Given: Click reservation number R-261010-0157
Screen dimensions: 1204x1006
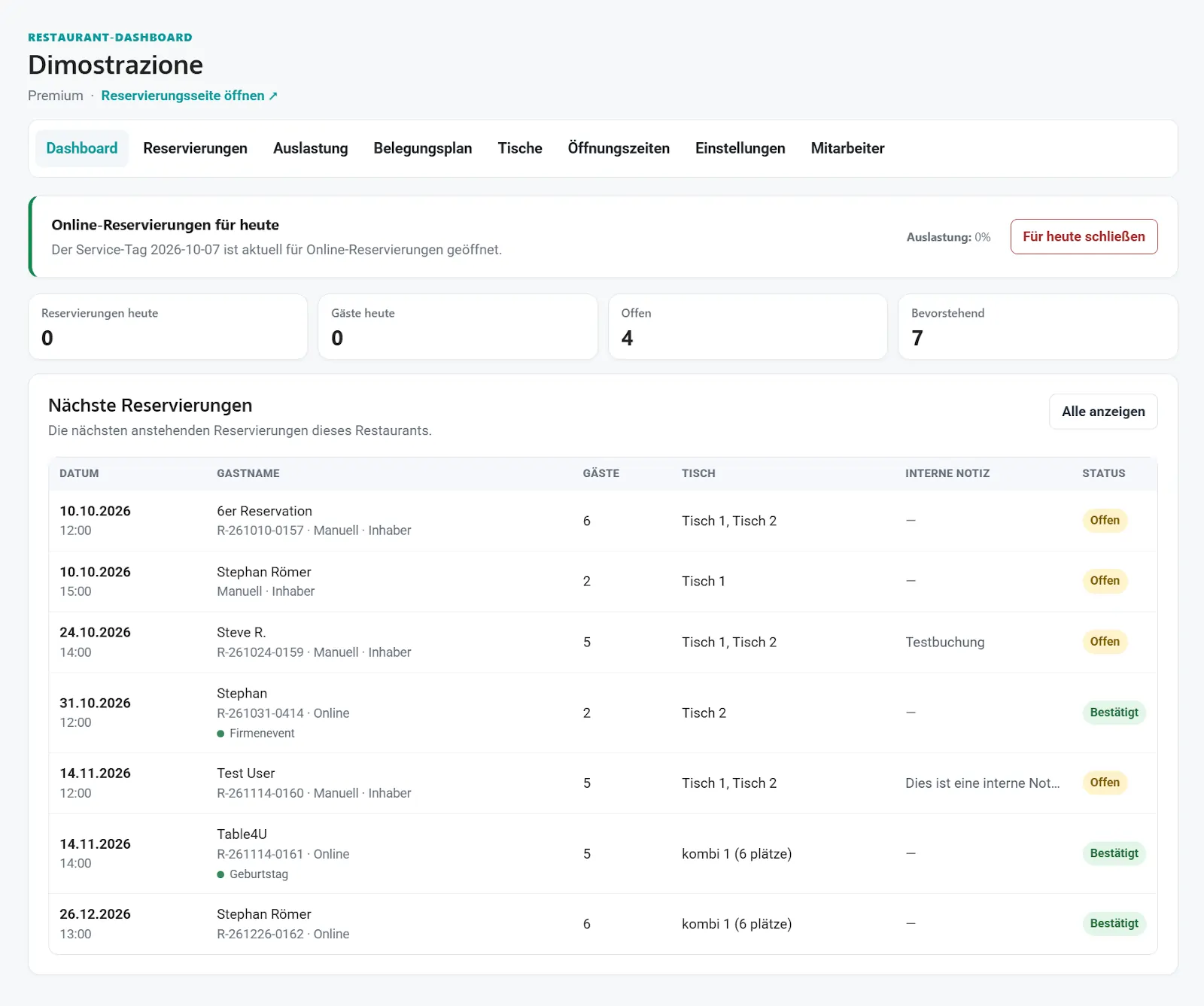Looking at the screenshot, I should pos(260,530).
